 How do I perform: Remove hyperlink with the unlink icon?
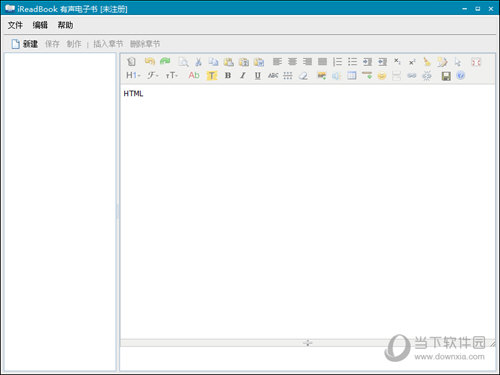click(x=427, y=76)
